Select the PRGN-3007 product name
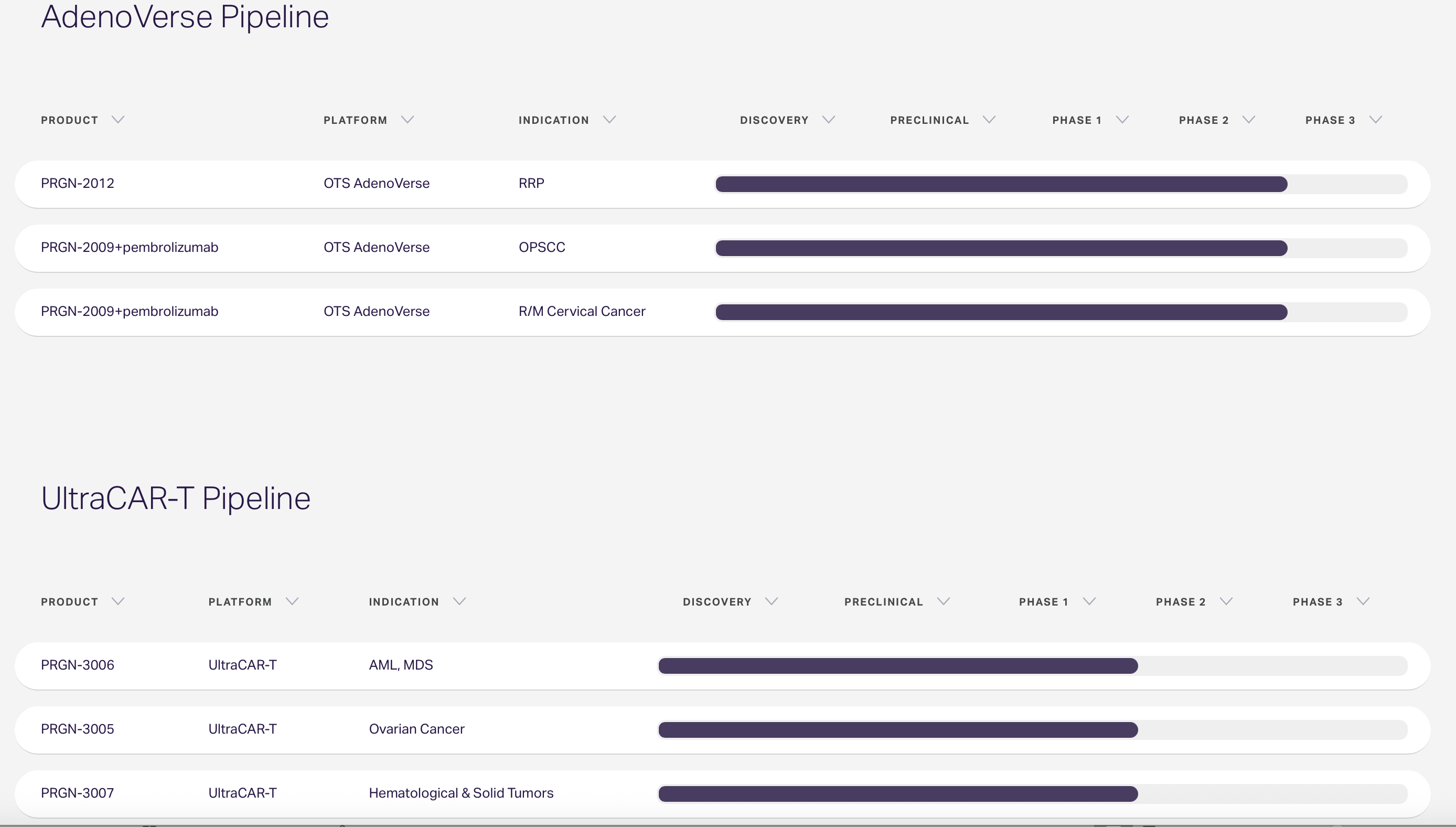Screen dimensions: 1456x827 point(78,793)
